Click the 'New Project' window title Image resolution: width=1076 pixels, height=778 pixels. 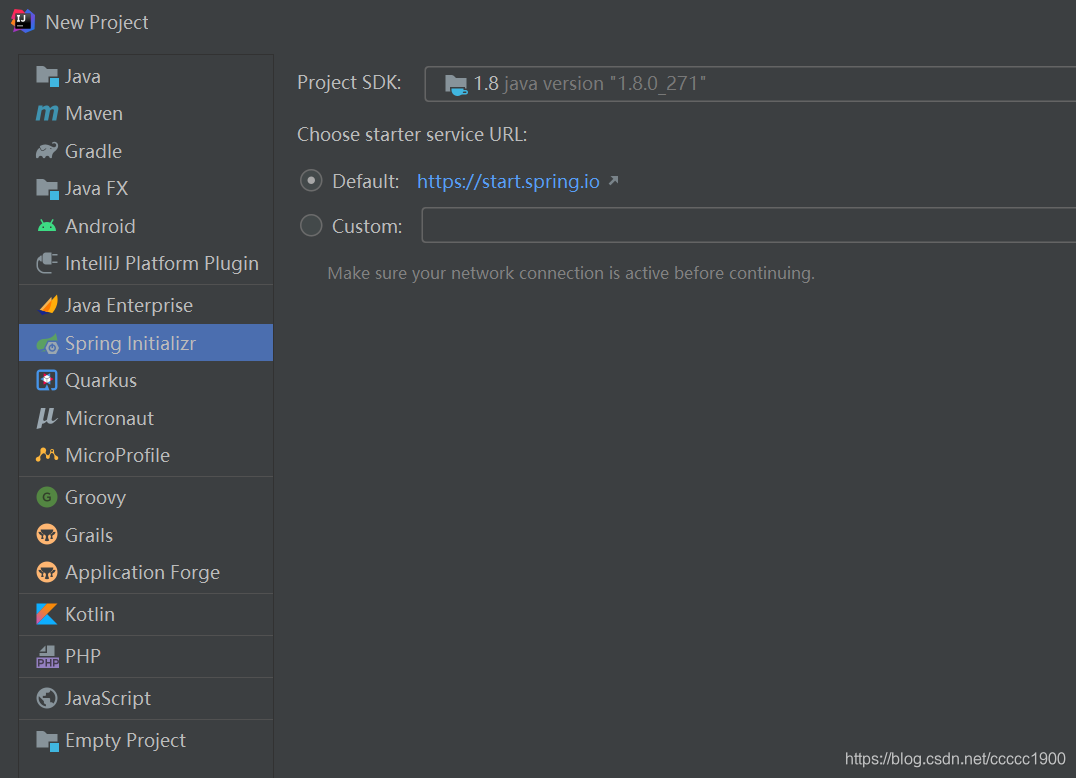coord(97,22)
